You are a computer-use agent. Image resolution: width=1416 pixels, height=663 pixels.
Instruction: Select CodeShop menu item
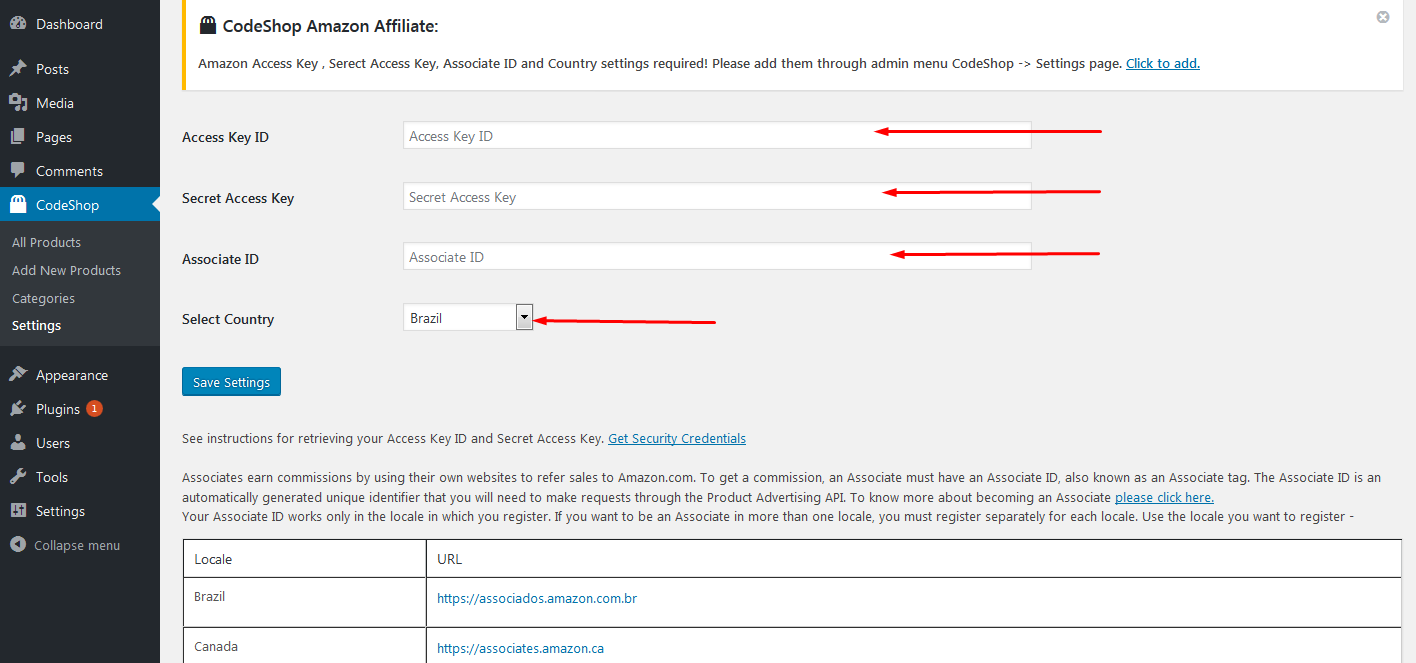point(80,205)
